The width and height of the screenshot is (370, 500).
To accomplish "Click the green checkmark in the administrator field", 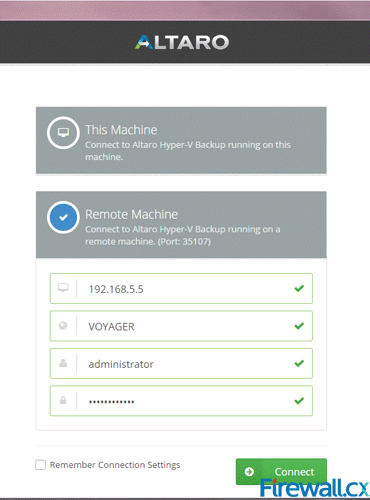I will 299,363.
